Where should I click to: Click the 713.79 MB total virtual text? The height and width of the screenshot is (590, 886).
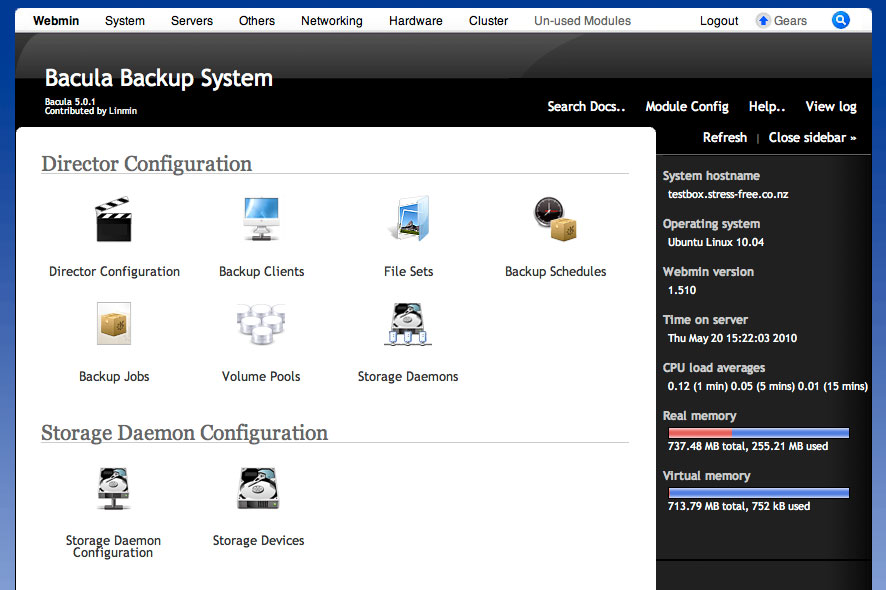(x=739, y=506)
